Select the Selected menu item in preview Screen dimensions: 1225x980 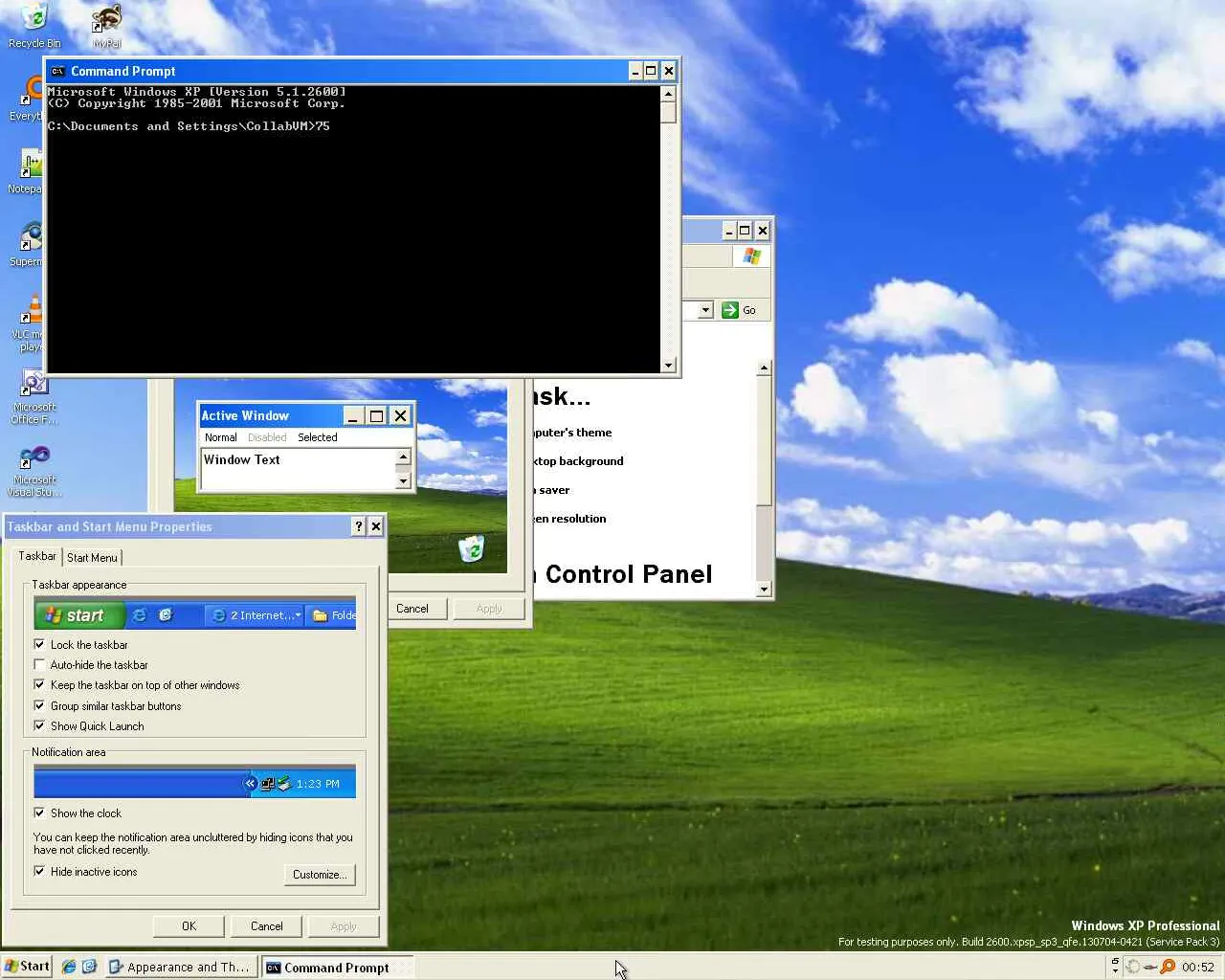tap(317, 437)
